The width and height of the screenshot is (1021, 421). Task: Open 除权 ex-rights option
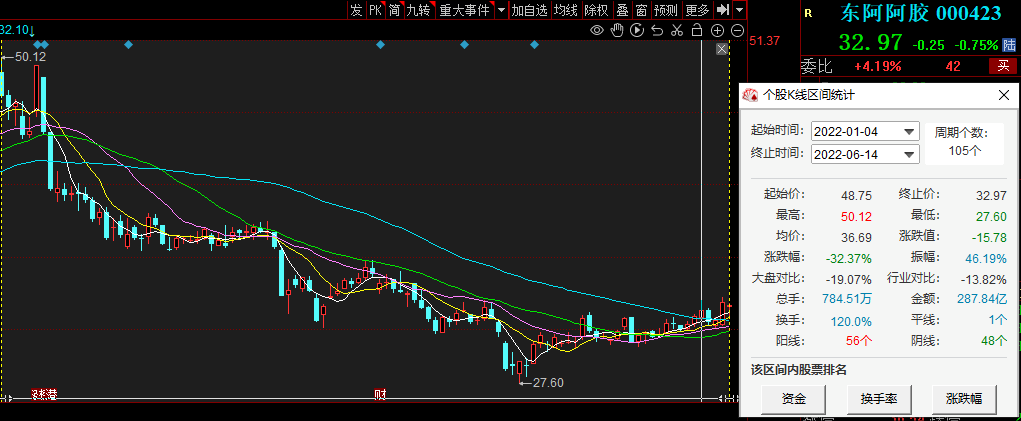596,10
